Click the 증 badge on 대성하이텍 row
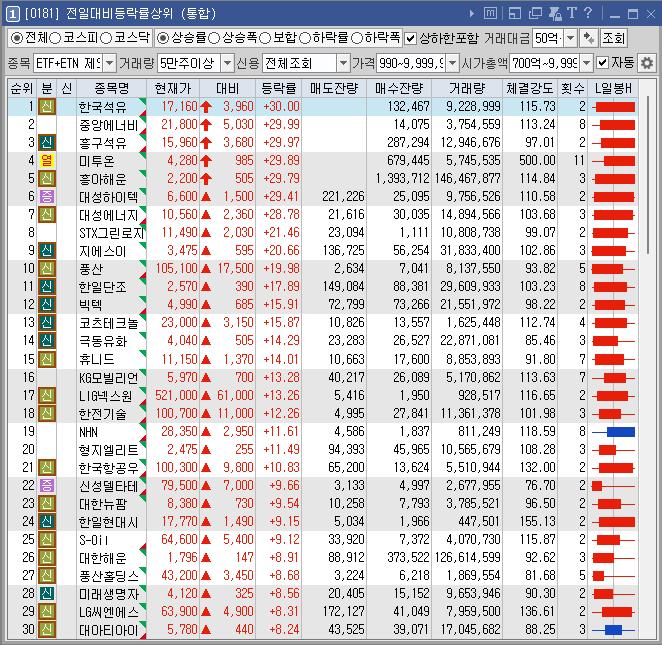This screenshot has width=662, height=645. (47, 196)
